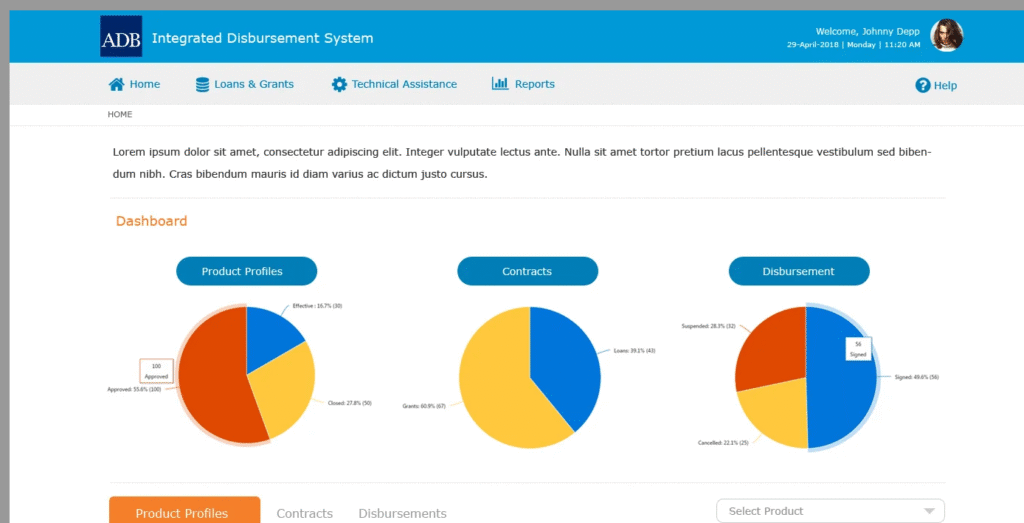Click the Reports bar chart icon
Viewport: 1024px width, 523px height.
tap(500, 84)
